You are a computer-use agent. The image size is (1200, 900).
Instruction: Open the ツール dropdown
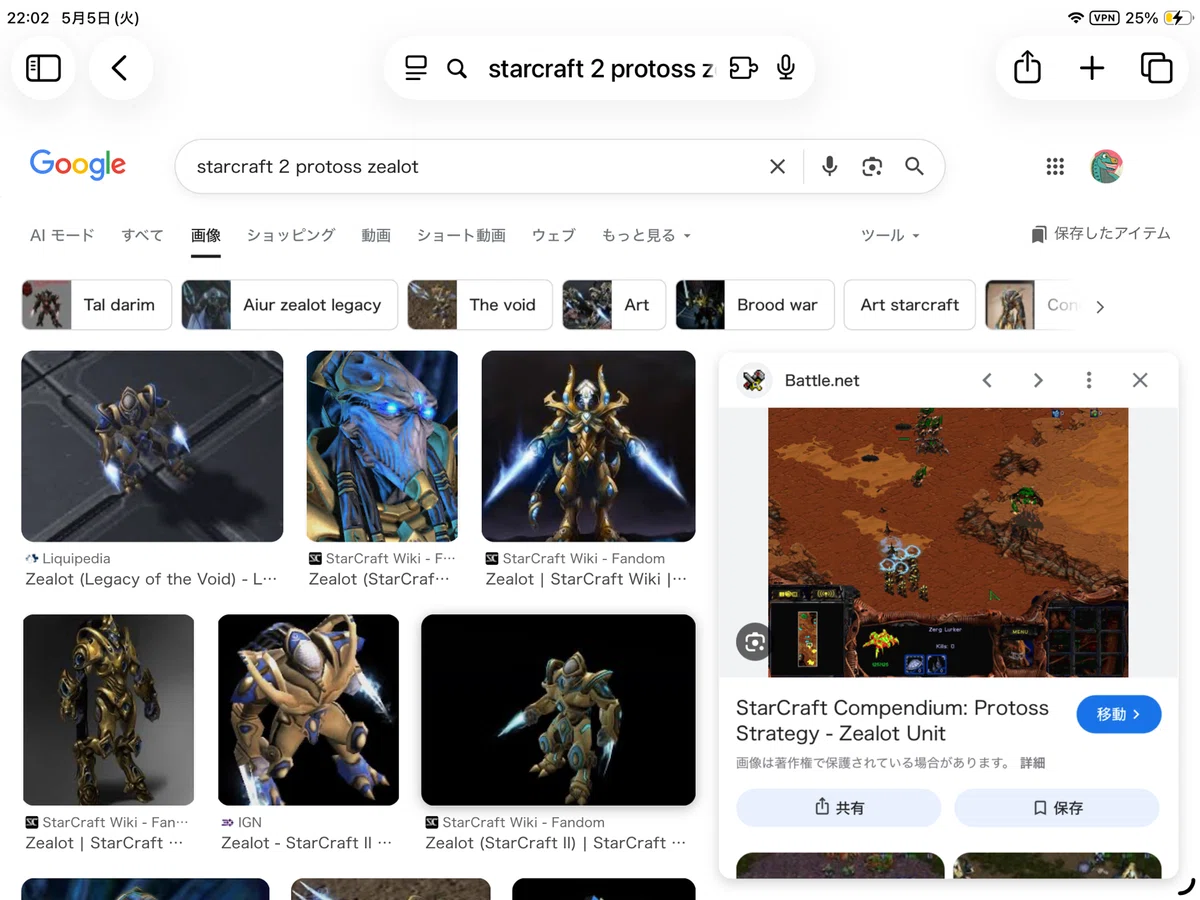click(x=890, y=235)
